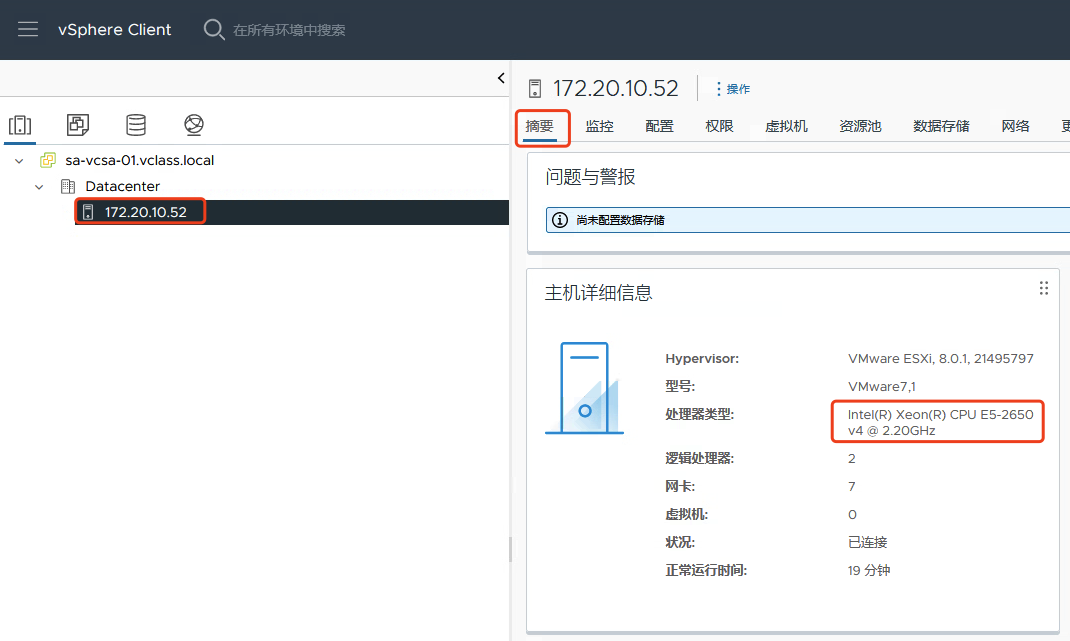Click the 19 分钟 uptime value
Viewport: 1070px width, 641px height.
tap(869, 570)
